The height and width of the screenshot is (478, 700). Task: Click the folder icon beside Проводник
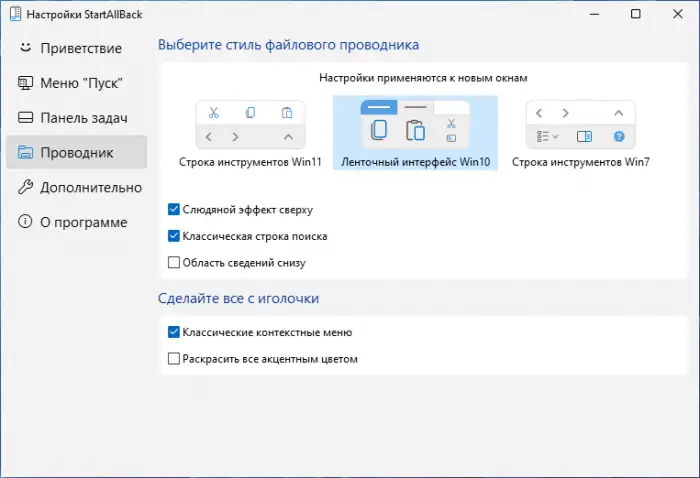coord(25,152)
